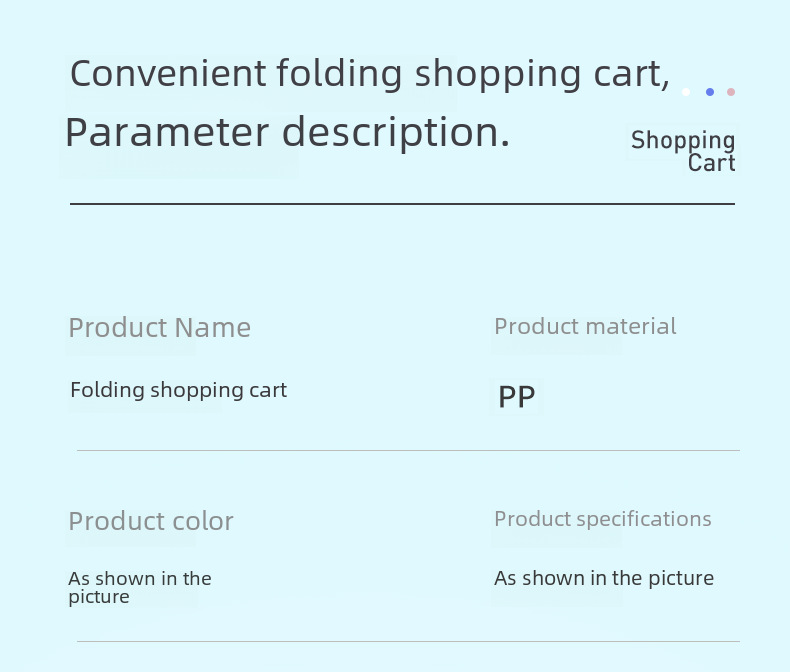Select the 'PP' material value

point(516,397)
